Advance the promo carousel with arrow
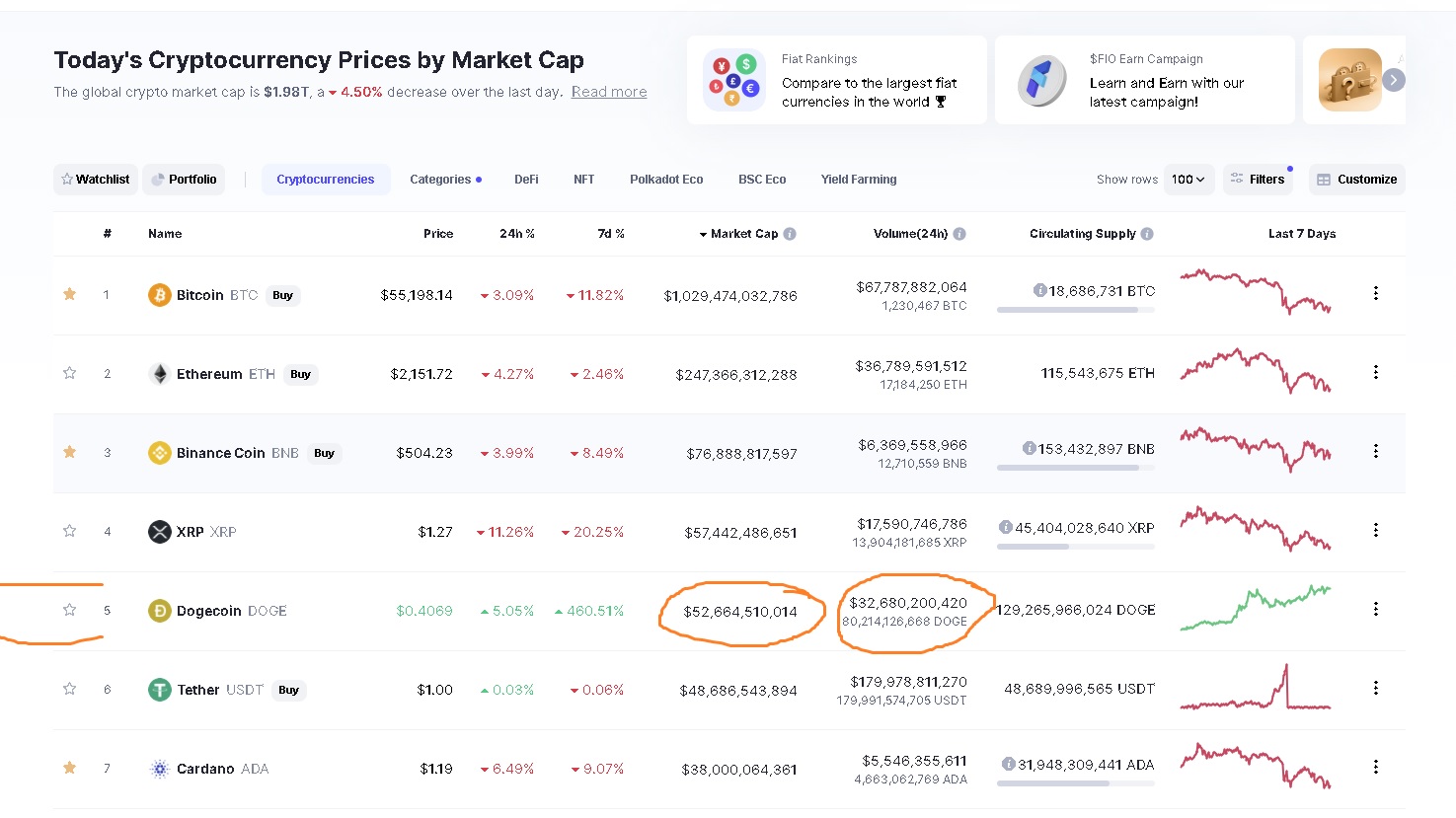 (x=1393, y=80)
